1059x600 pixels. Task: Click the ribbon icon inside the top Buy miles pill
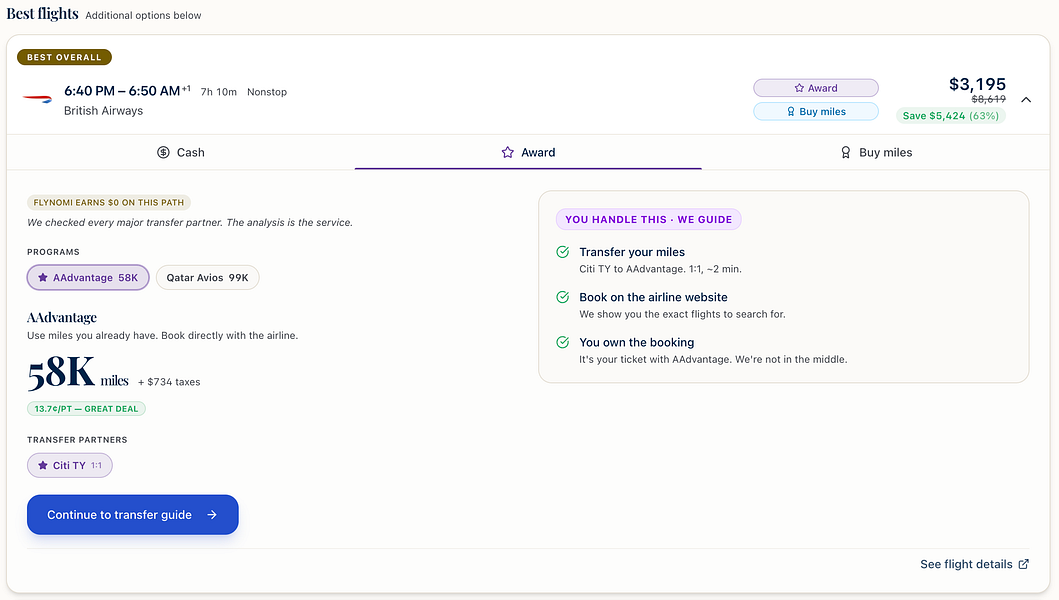(x=791, y=111)
